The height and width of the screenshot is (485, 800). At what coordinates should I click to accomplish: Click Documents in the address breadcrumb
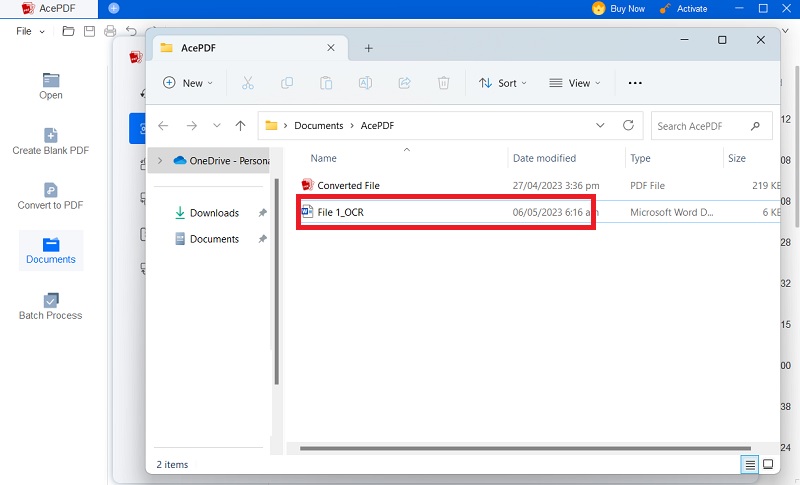click(318, 125)
